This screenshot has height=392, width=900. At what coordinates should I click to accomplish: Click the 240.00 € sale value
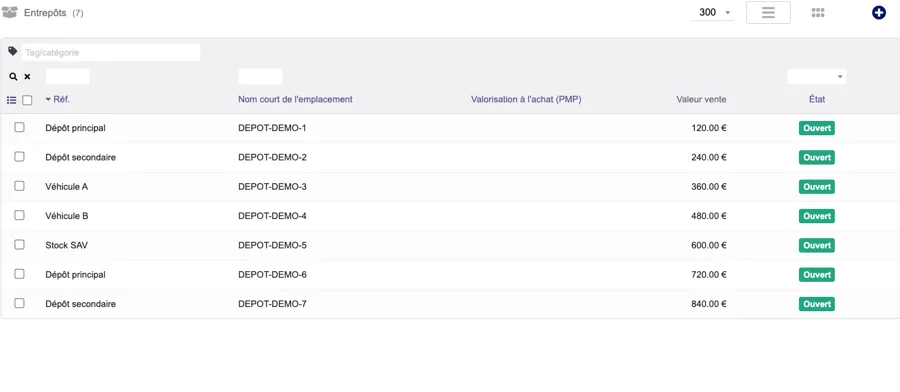click(x=709, y=157)
